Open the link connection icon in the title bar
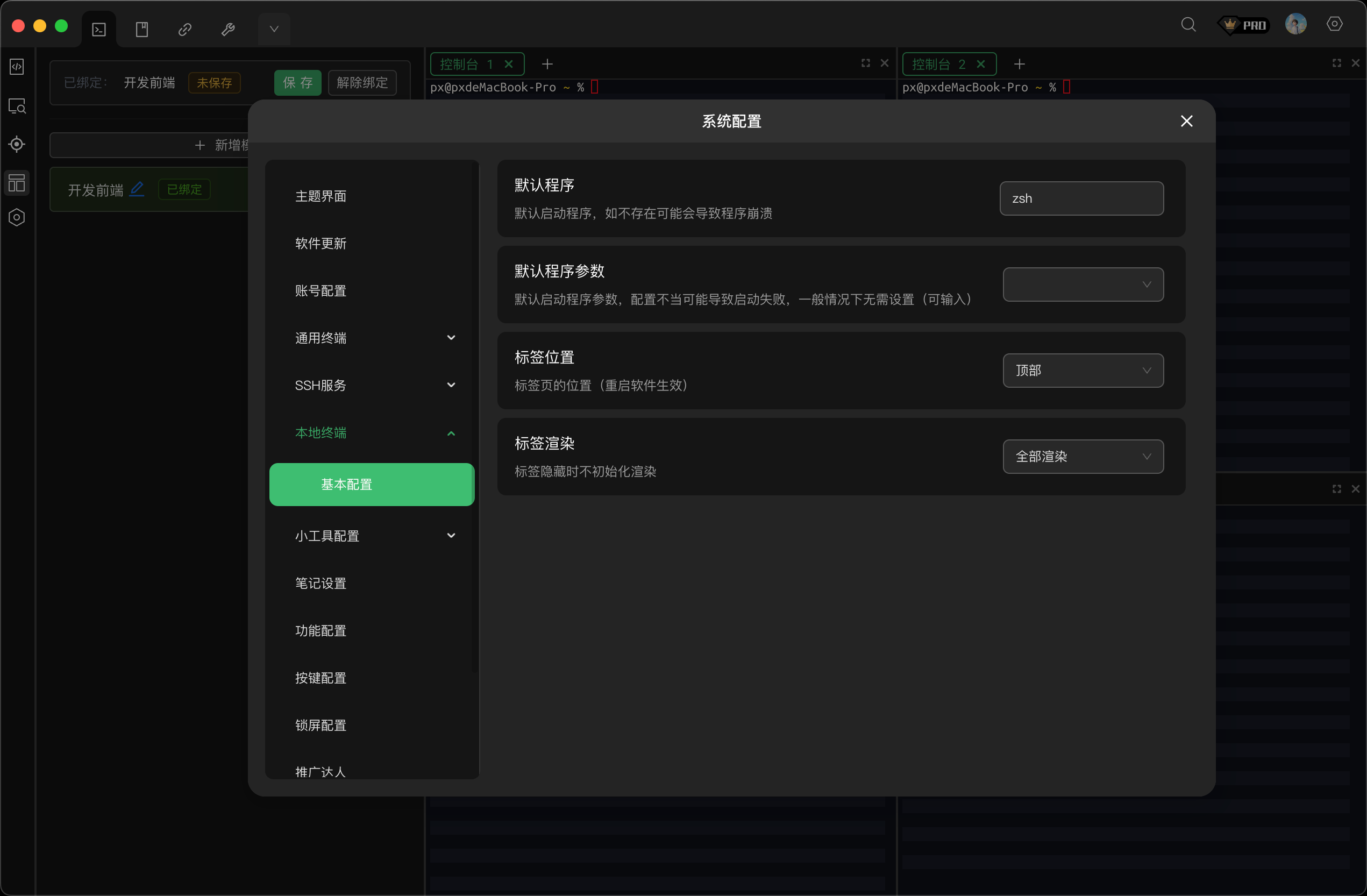Viewport: 1367px width, 896px height. pyautogui.click(x=184, y=29)
